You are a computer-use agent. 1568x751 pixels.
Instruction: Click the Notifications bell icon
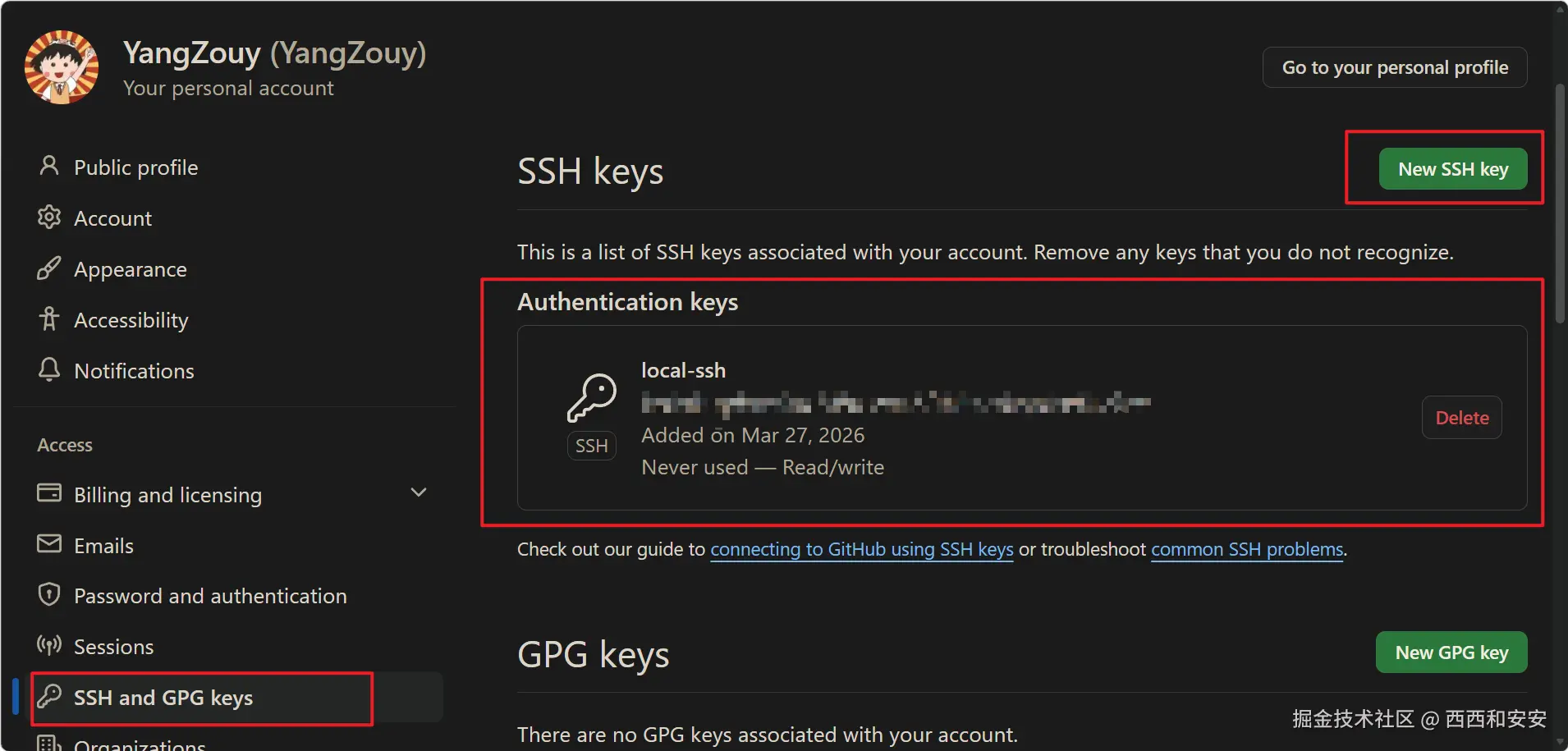tap(49, 370)
